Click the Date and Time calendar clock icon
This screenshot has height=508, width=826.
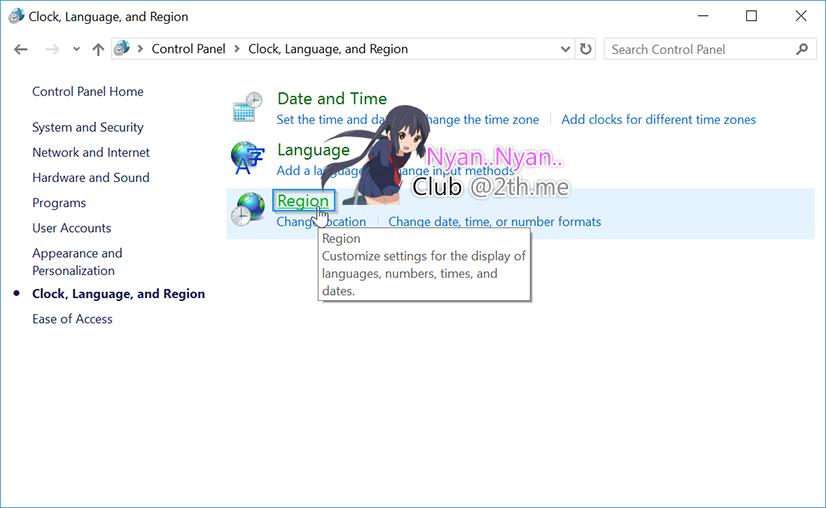[247, 107]
